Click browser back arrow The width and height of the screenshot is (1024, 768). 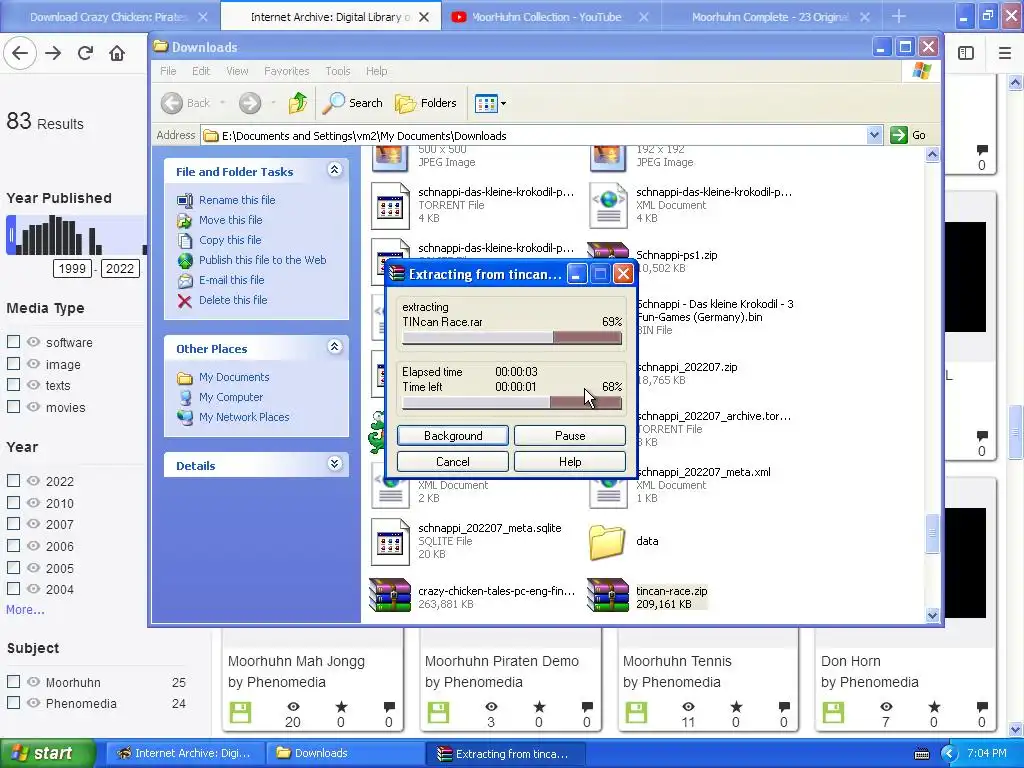pyautogui.click(x=20, y=53)
